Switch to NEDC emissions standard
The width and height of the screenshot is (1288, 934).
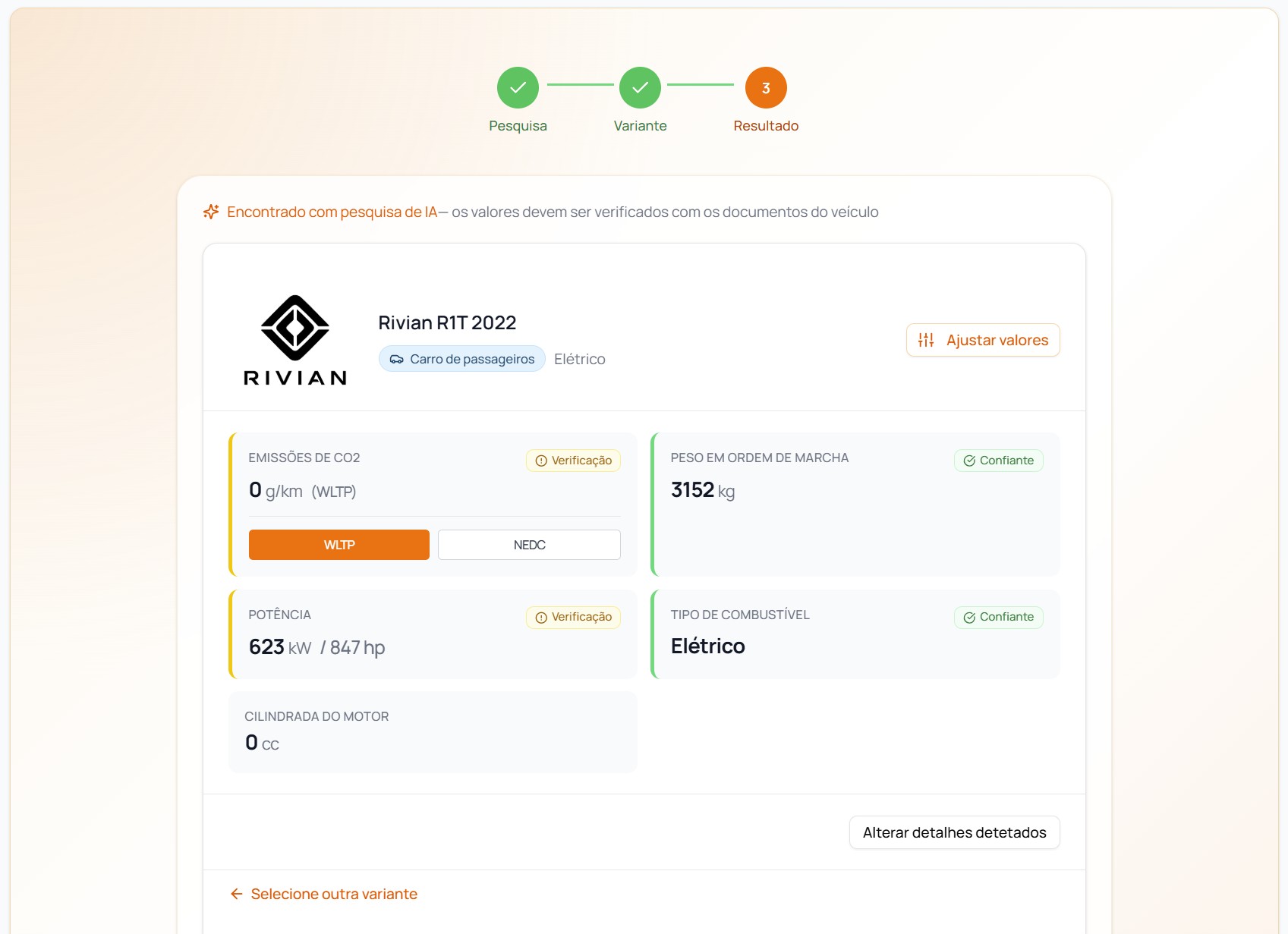[x=529, y=545]
